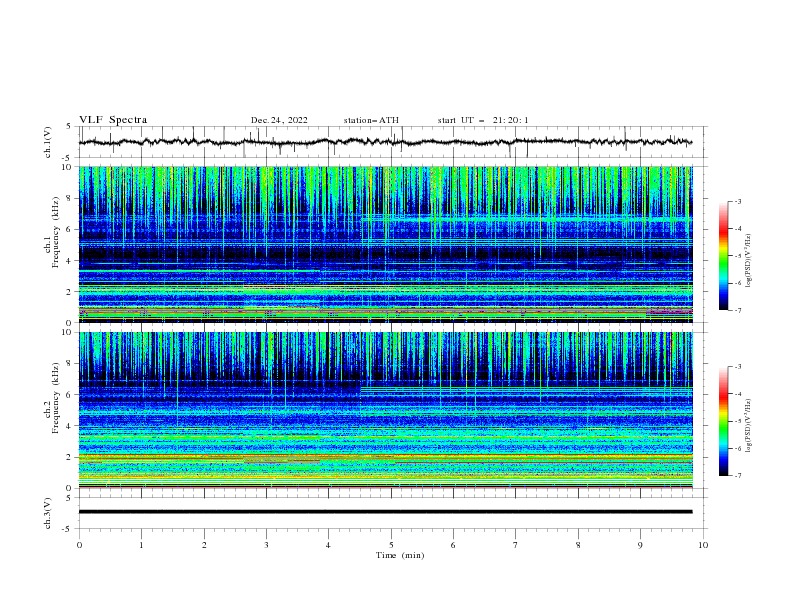Click the time axis tick label '9'
The height and width of the screenshot is (612, 792).
(640, 545)
